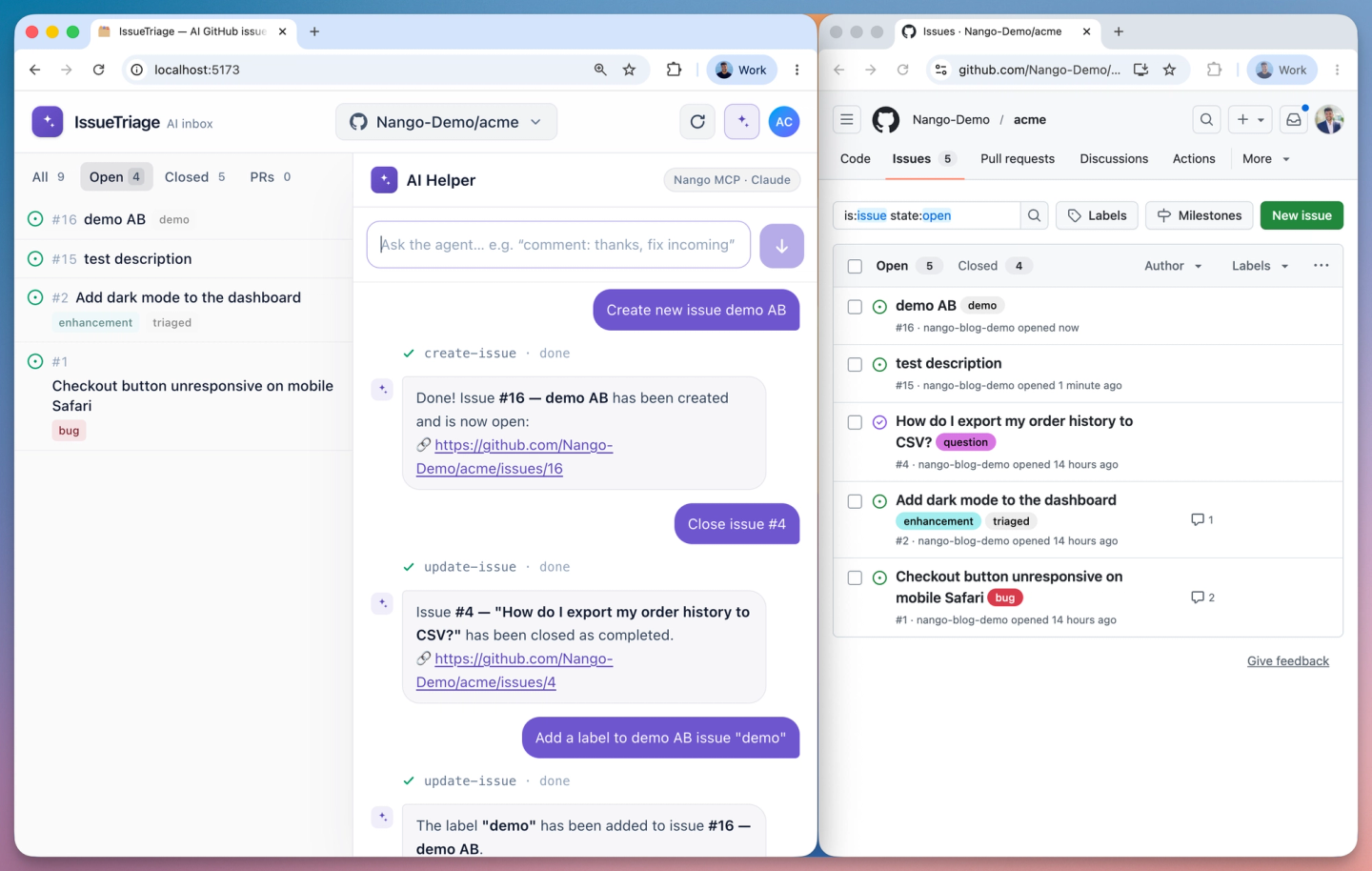Open GitHub search magnifier in header
This screenshot has height=871, width=1372.
[x=1207, y=119]
